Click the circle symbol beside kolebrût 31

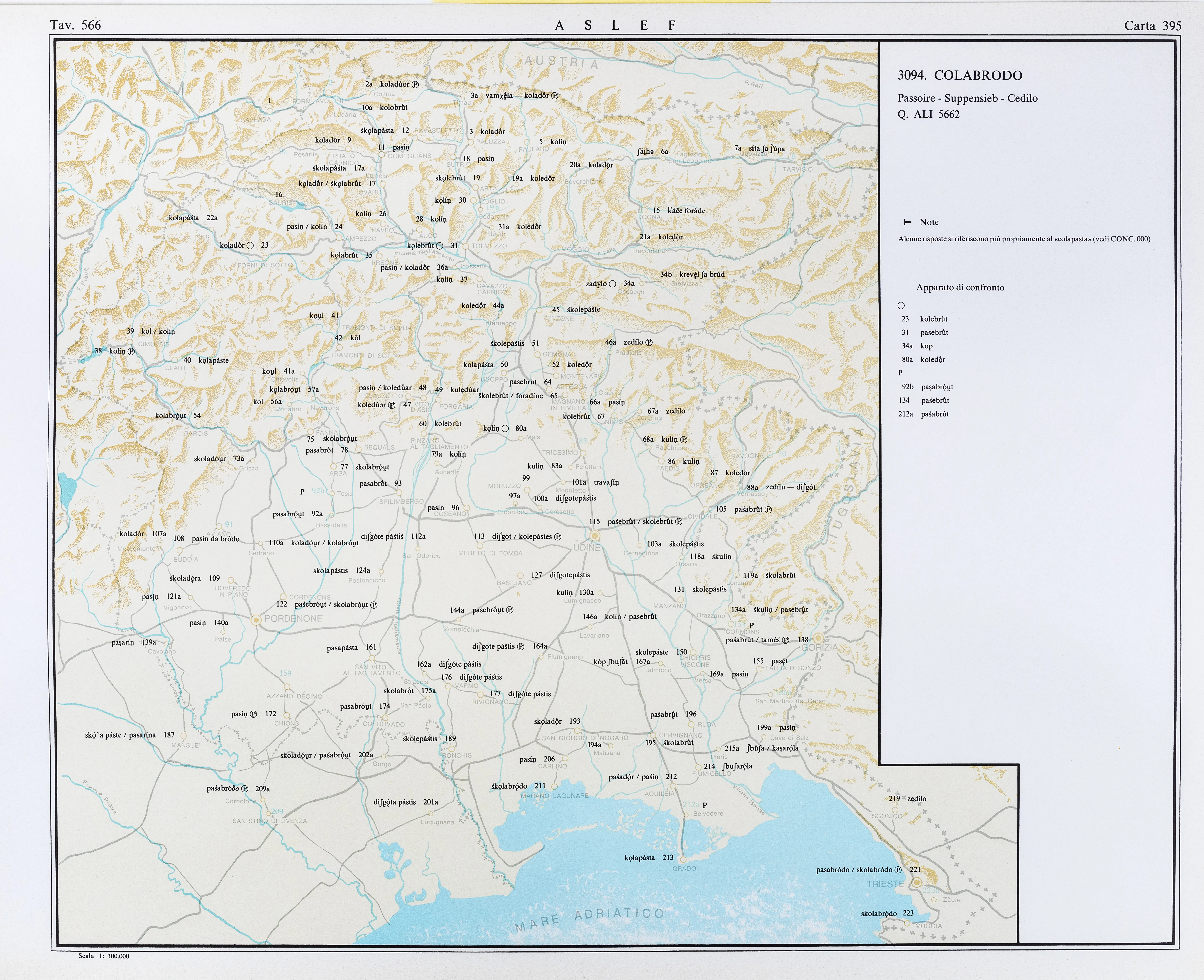(440, 246)
